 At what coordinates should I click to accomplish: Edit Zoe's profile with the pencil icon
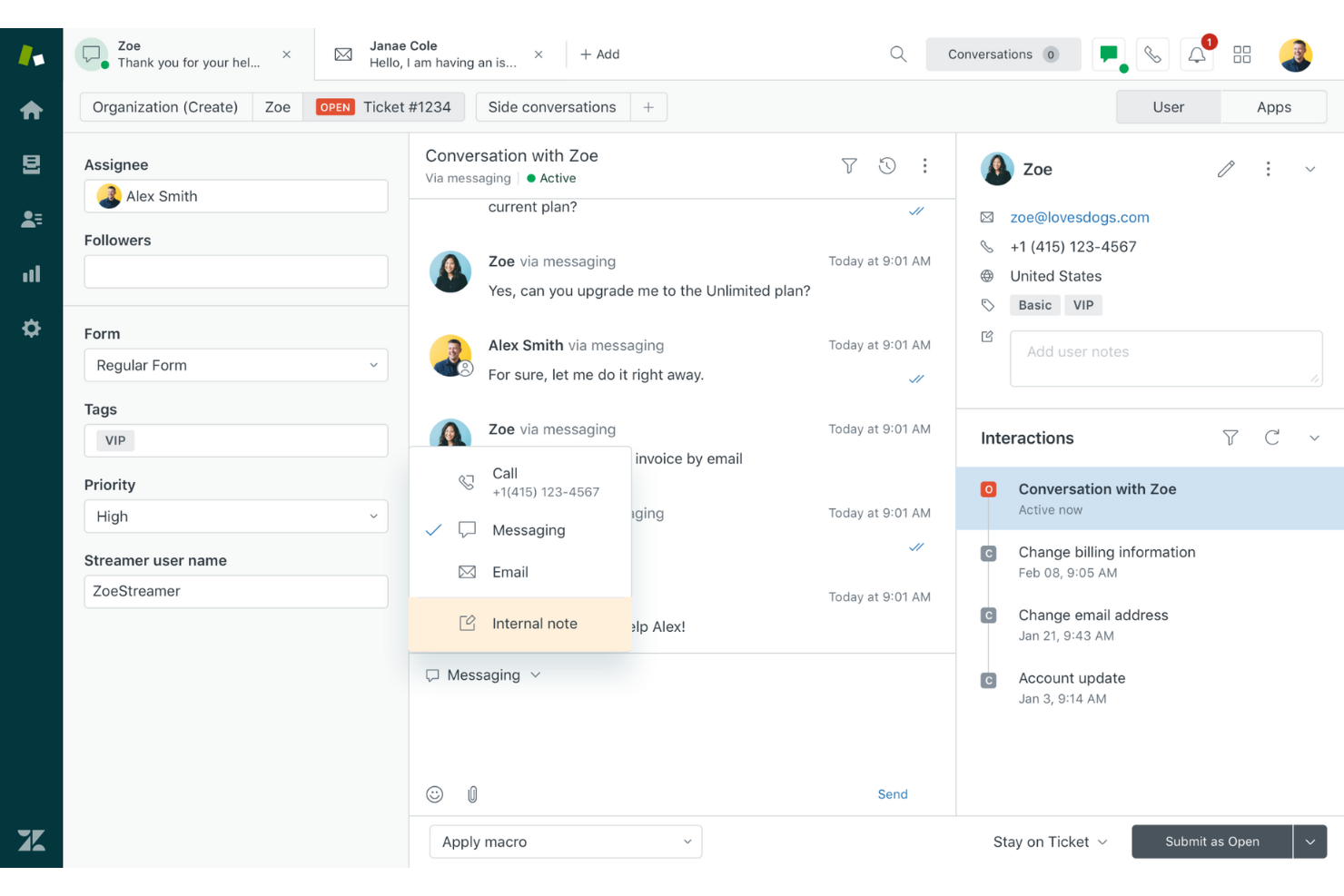click(1226, 169)
